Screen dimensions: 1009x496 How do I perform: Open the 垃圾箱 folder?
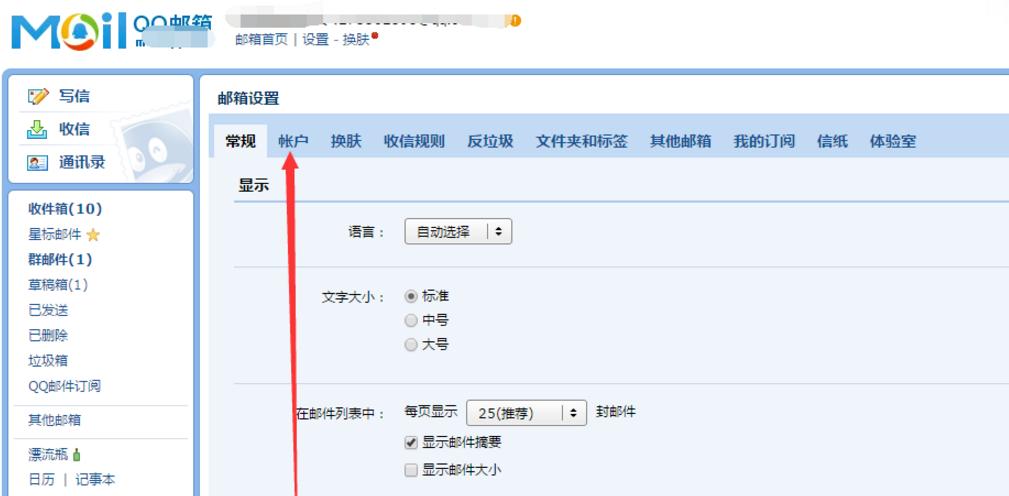[x=48, y=361]
